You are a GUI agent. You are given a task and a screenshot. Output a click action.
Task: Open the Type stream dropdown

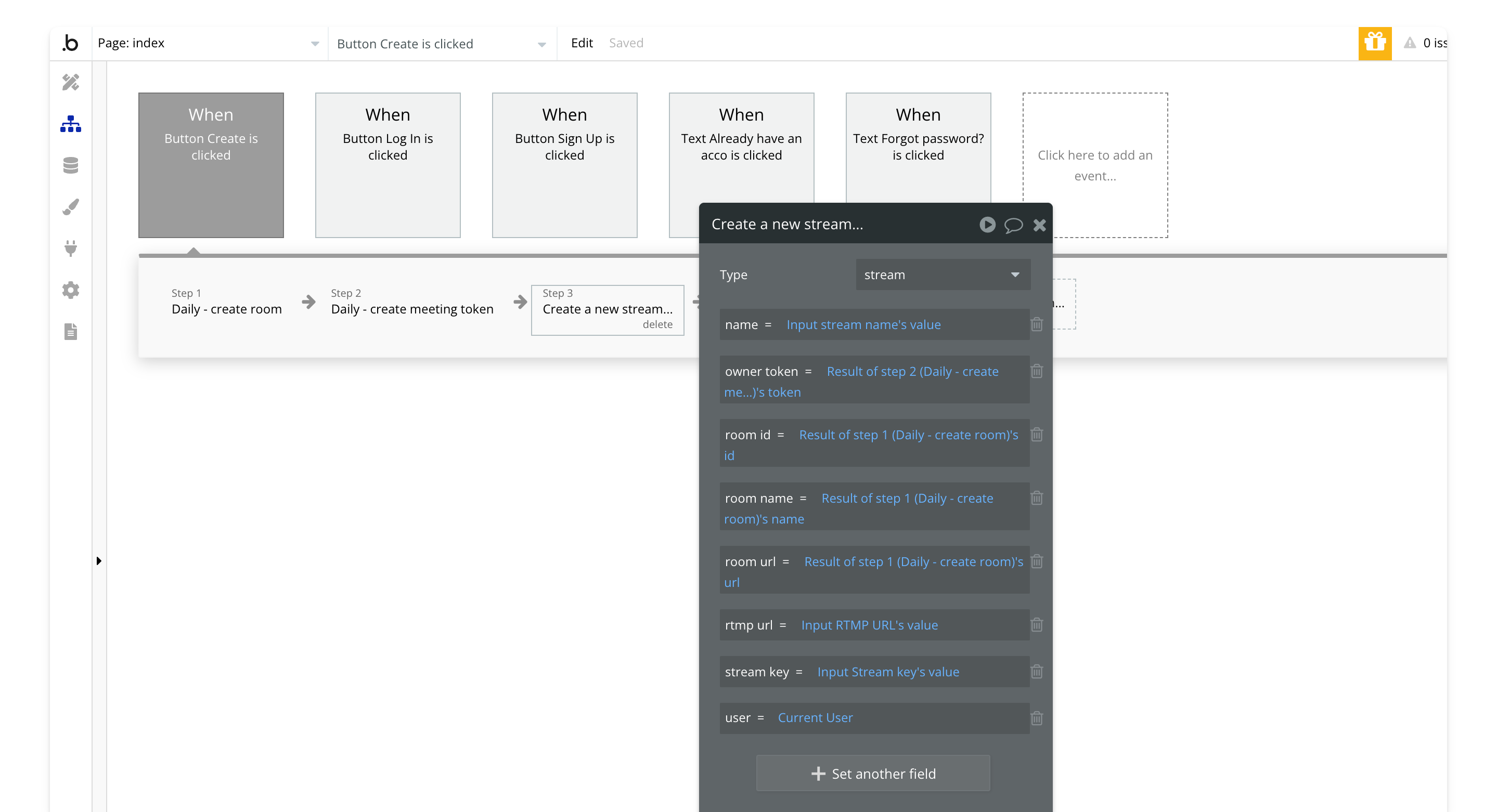[943, 274]
